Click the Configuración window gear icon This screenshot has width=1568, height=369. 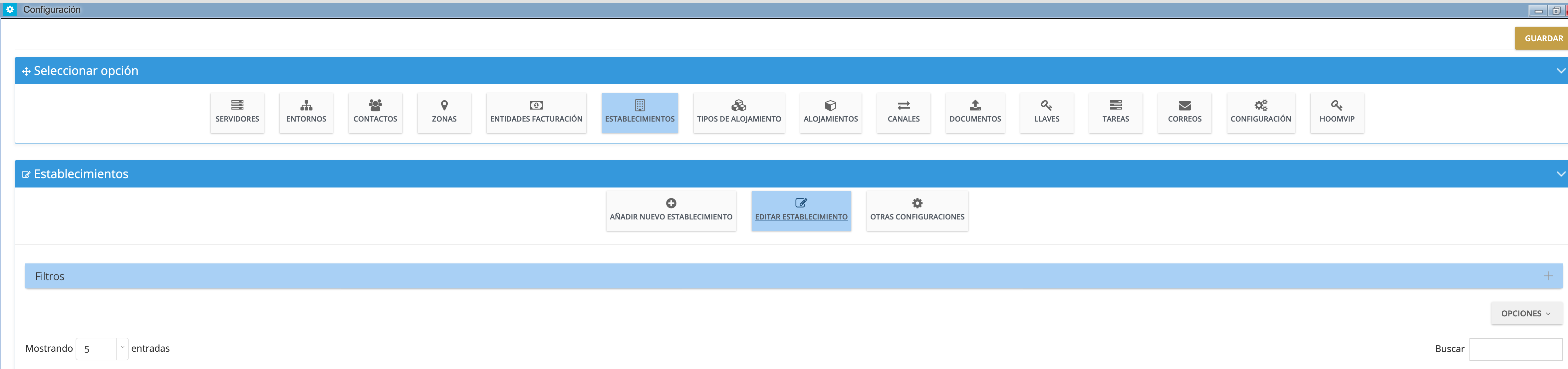pyautogui.click(x=10, y=9)
